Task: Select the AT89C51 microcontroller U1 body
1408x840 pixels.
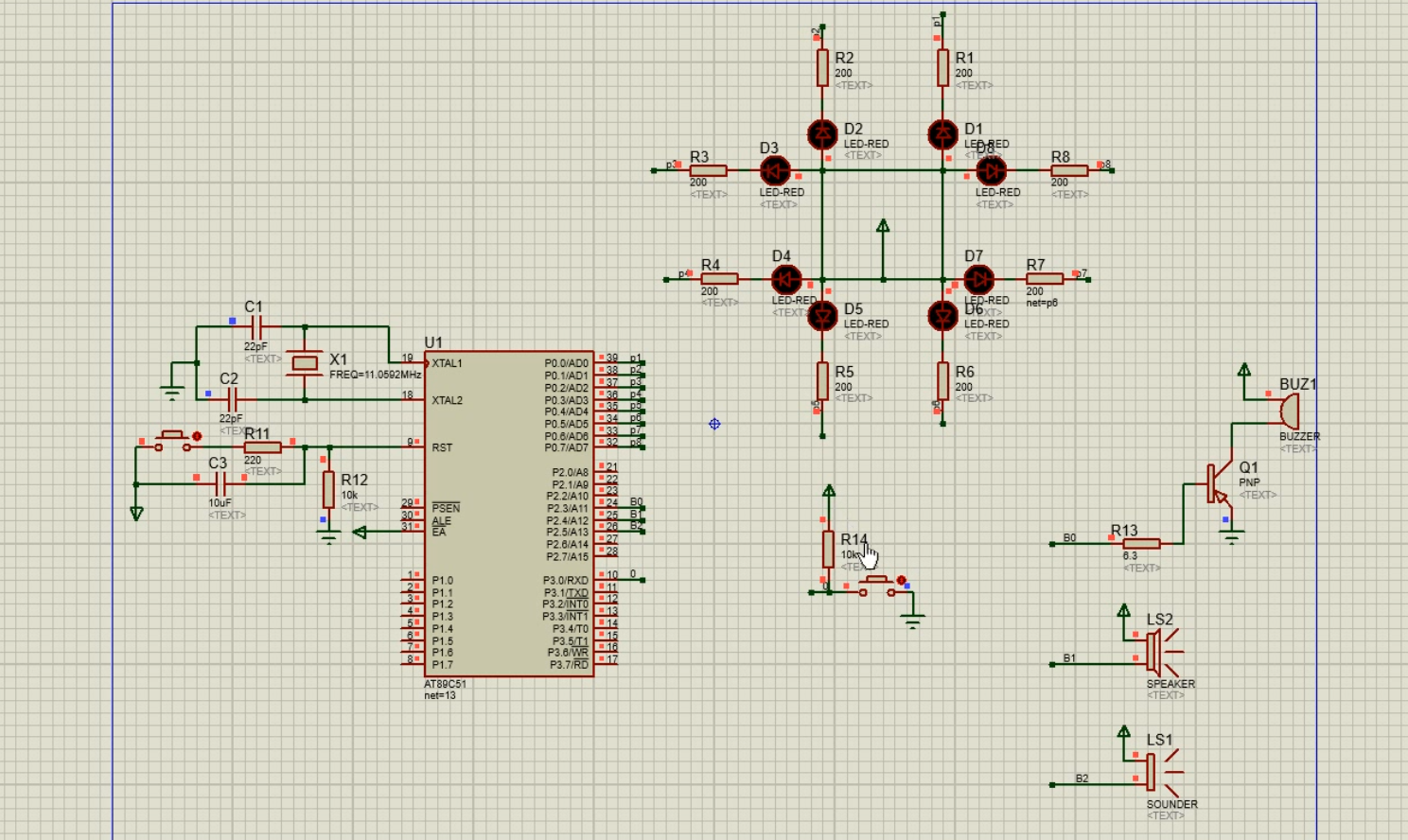Action: pos(509,514)
